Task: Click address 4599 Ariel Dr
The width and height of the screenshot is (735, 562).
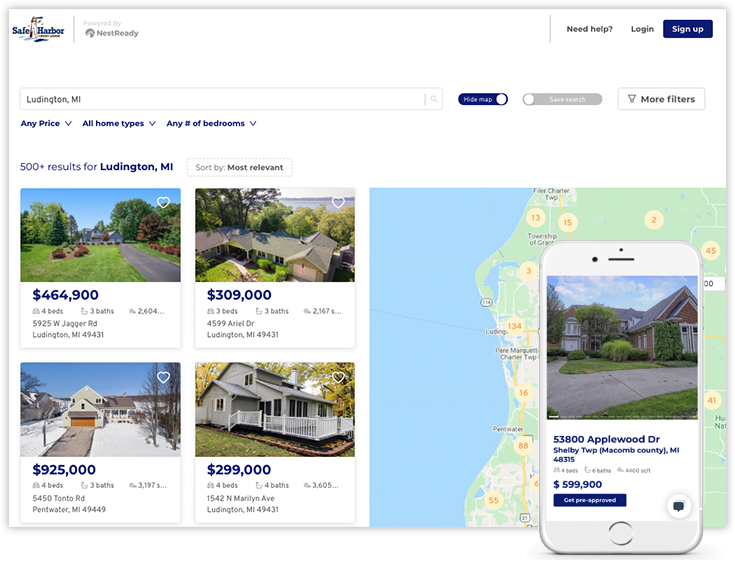Action: tap(230, 323)
